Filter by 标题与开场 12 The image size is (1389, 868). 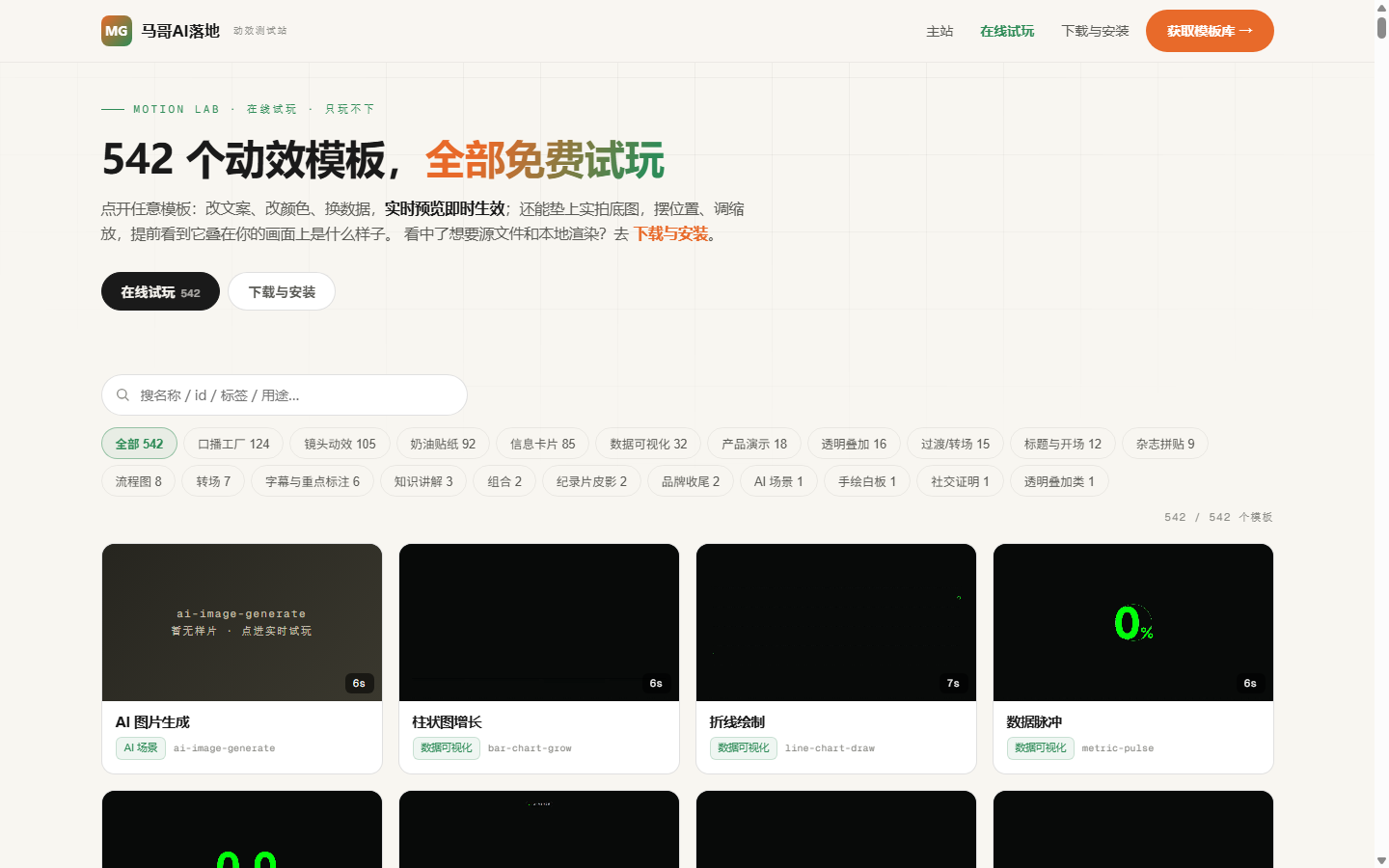(1062, 444)
